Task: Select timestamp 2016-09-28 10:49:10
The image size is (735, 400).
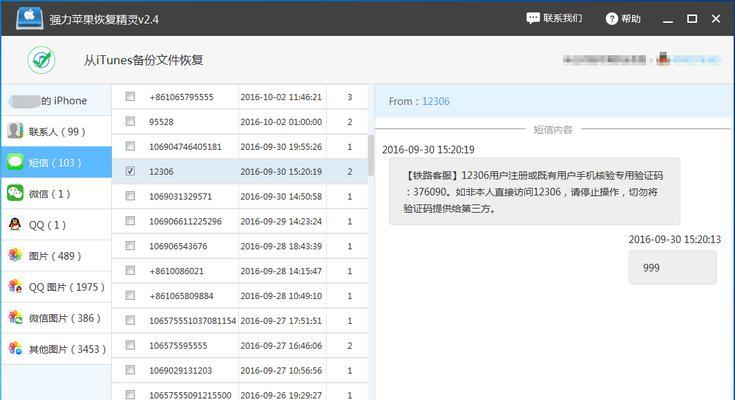Action: click(281, 296)
